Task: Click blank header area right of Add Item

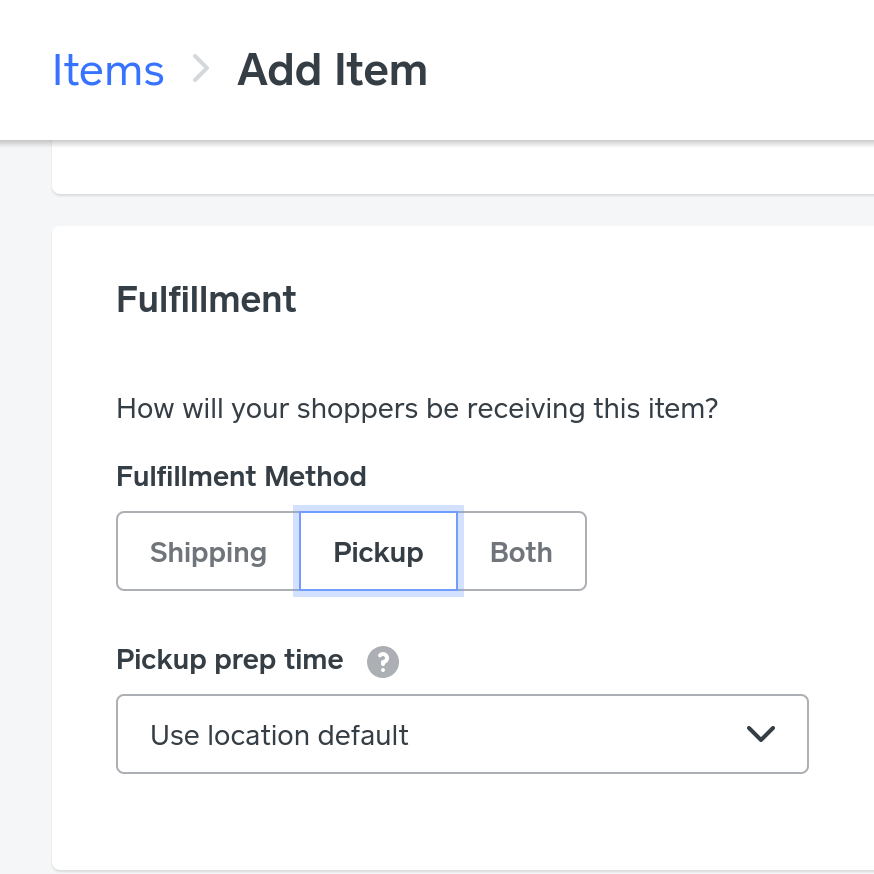Action: [x=650, y=70]
